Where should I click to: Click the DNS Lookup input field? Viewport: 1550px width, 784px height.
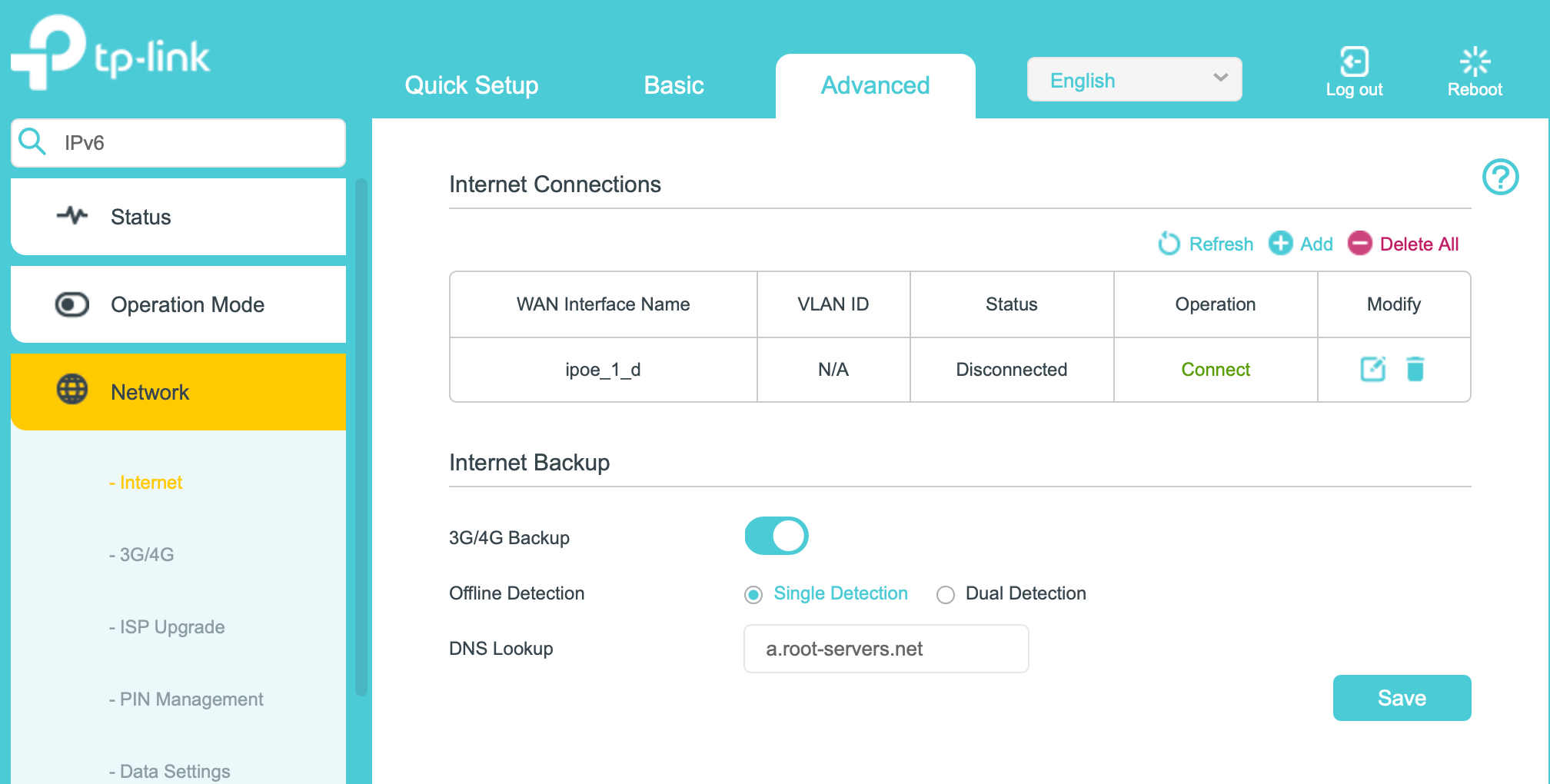(x=886, y=649)
